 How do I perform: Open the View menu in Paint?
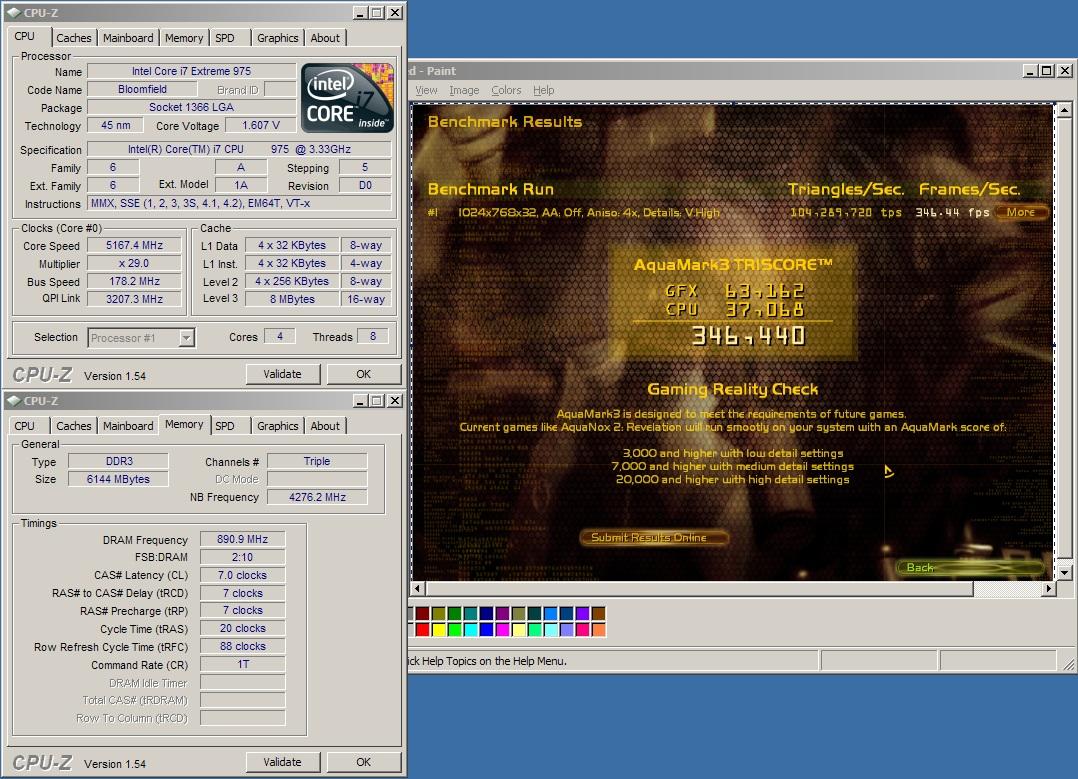[426, 90]
